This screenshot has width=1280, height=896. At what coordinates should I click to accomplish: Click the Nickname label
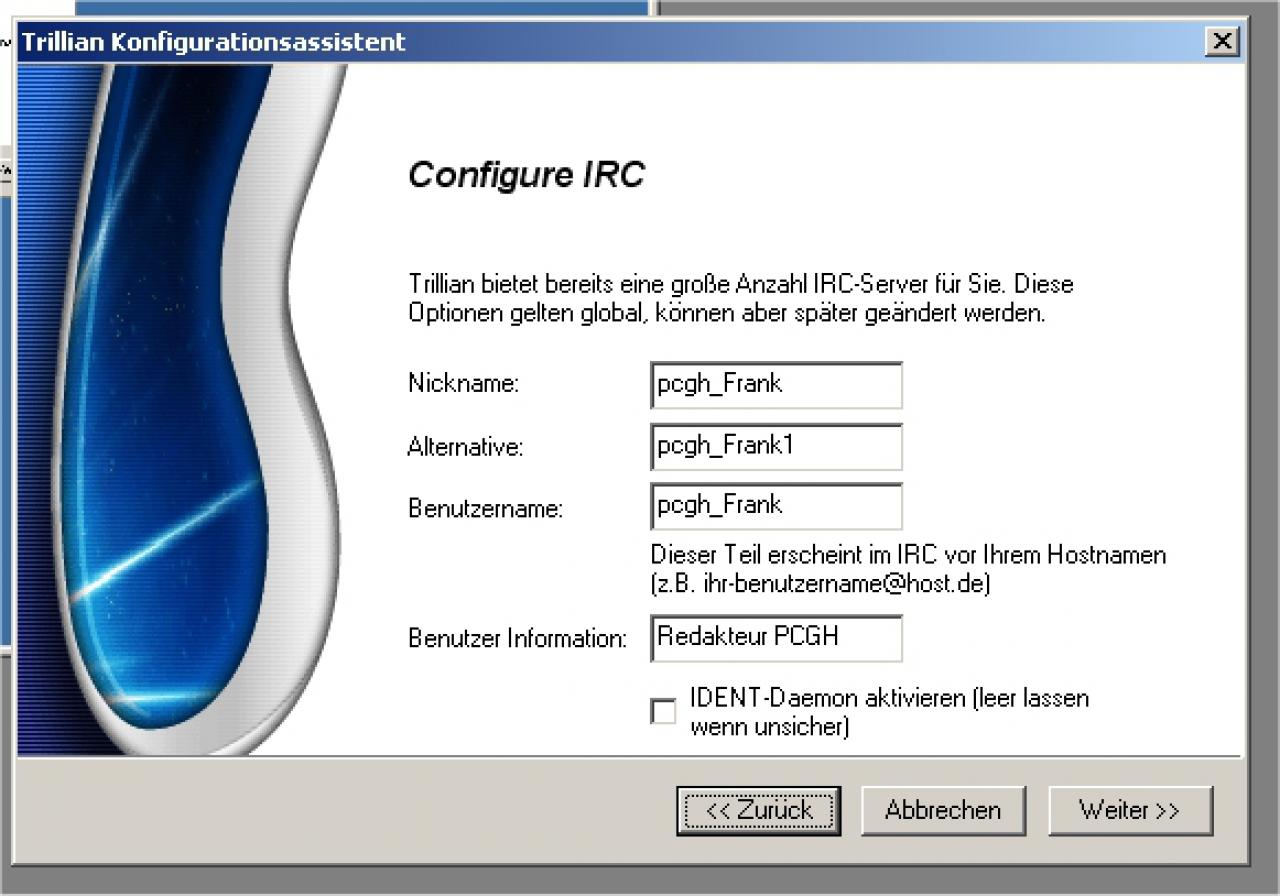tap(463, 384)
